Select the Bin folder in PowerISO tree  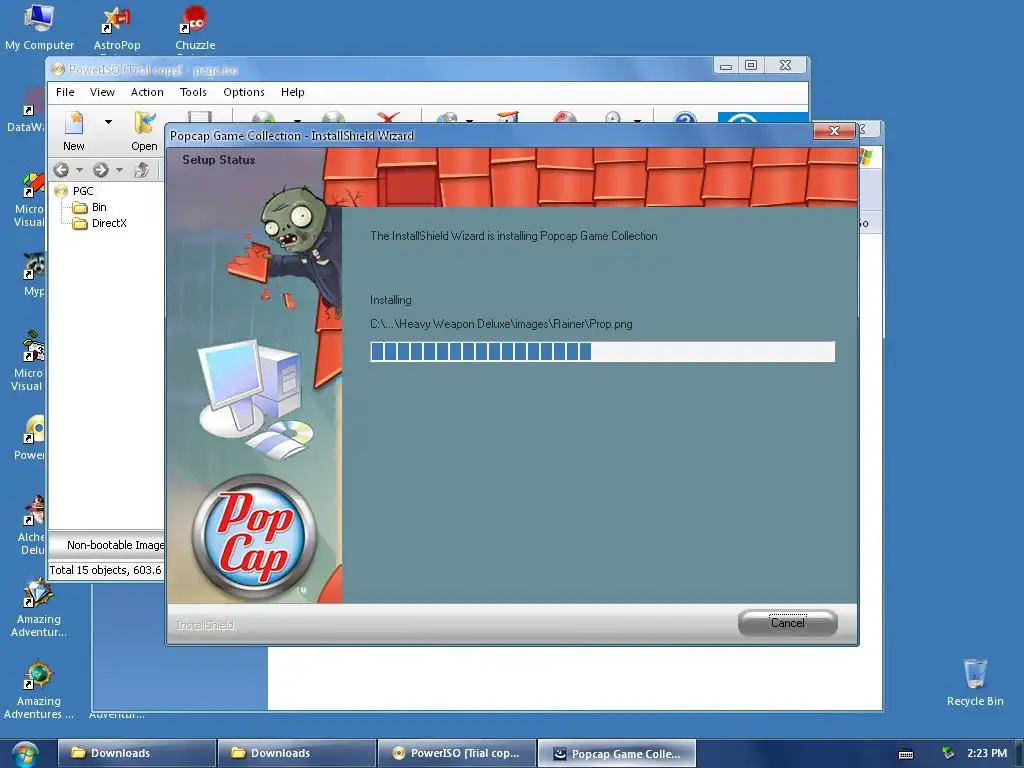[99, 207]
